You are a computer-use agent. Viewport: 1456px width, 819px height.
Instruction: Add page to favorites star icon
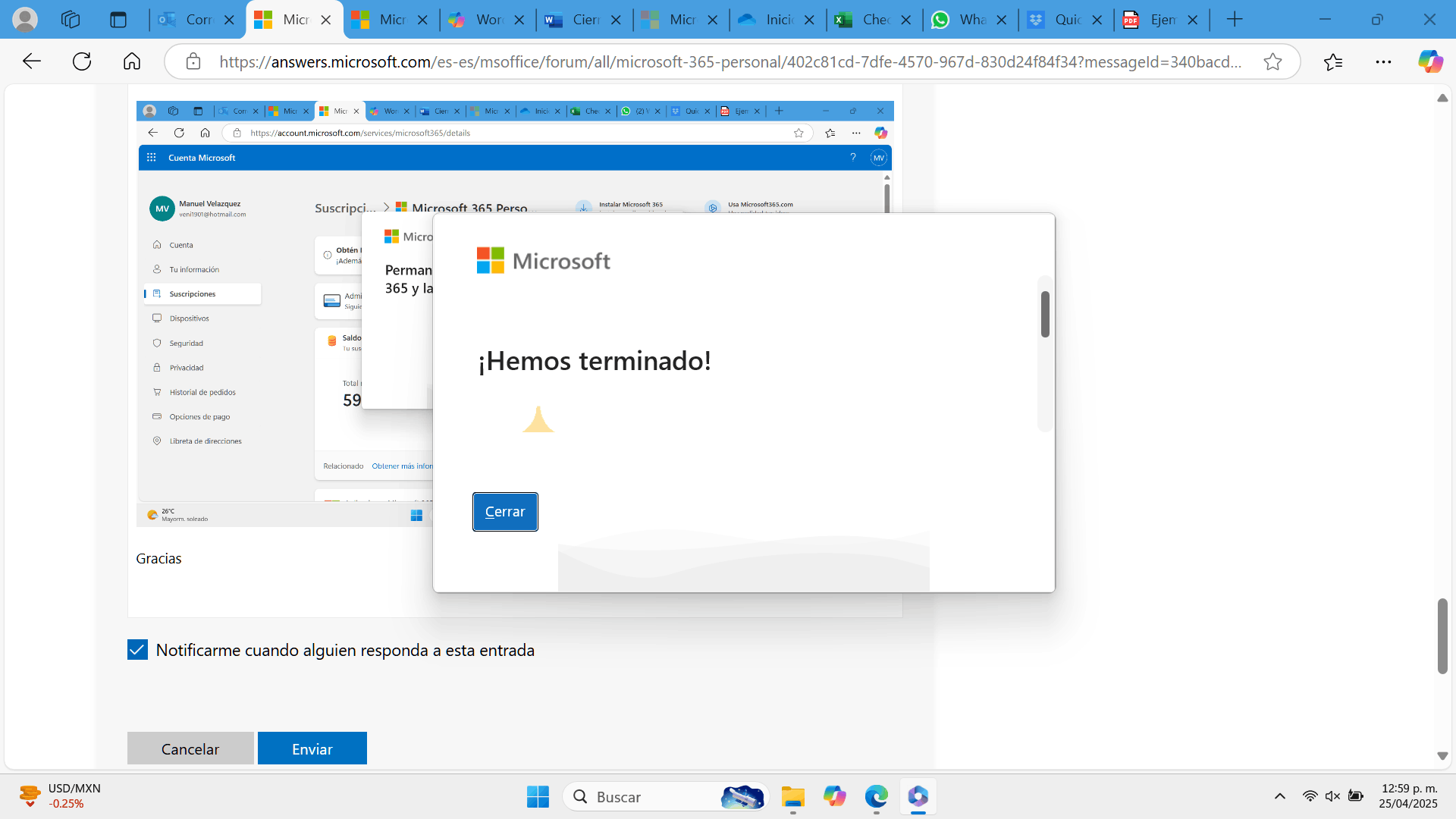click(1272, 61)
